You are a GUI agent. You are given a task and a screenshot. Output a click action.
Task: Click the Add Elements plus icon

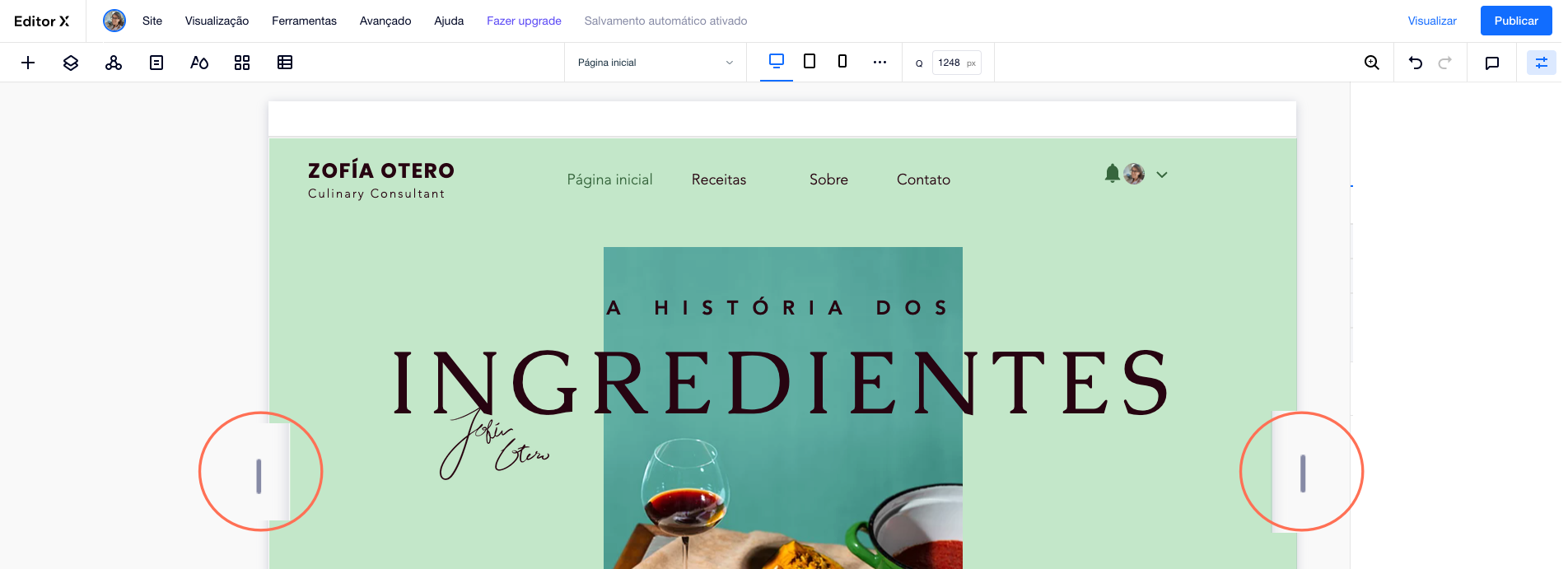(x=28, y=63)
